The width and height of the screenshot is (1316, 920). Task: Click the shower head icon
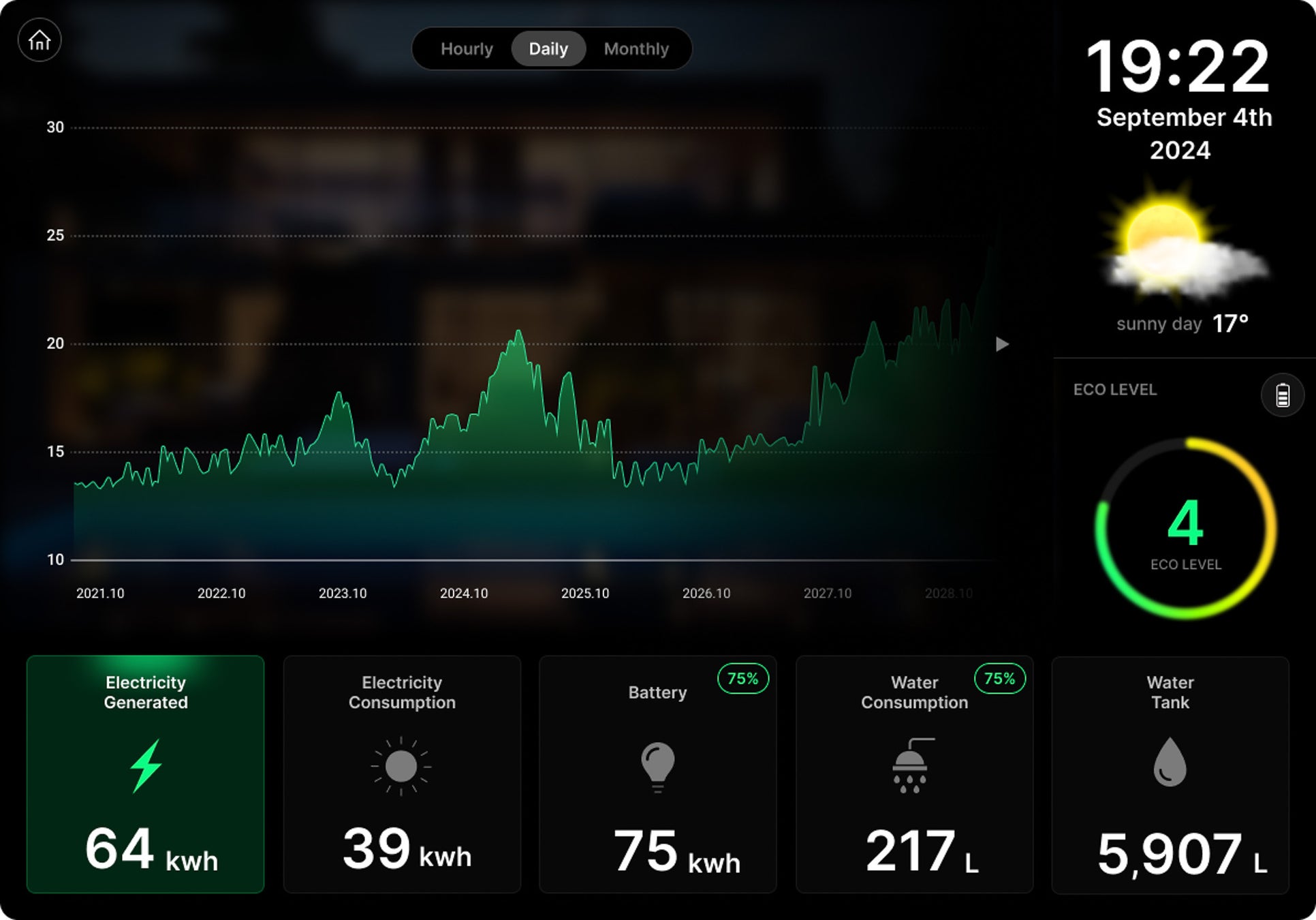911,766
